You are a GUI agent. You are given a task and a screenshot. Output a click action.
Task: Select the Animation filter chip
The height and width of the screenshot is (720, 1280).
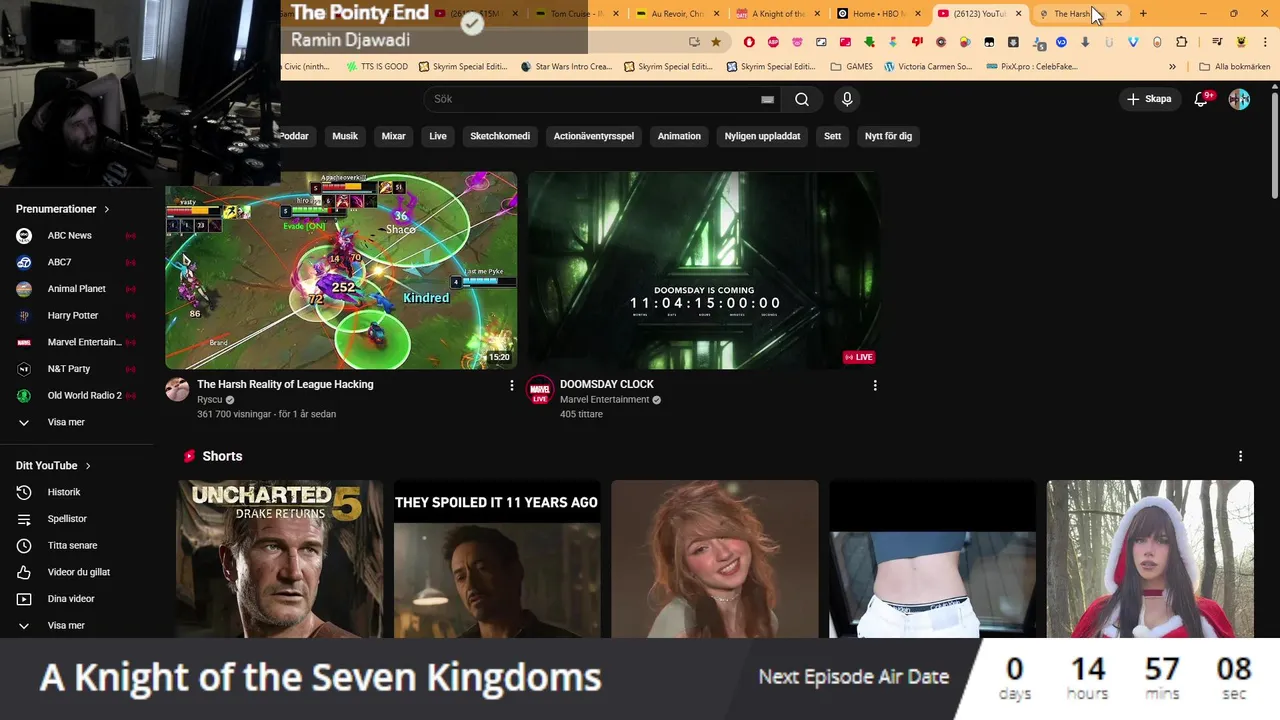coord(679,136)
